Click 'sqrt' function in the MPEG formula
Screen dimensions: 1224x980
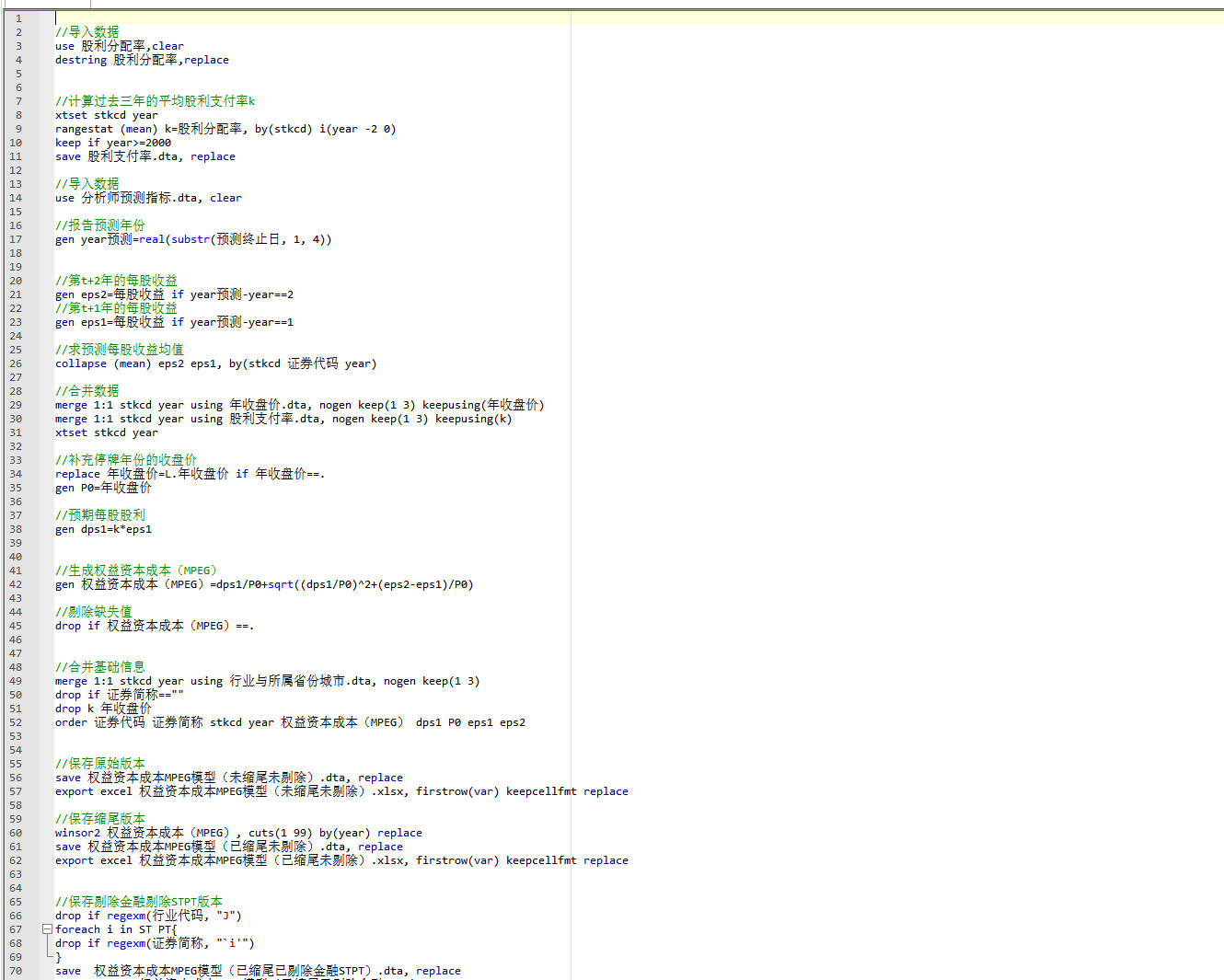tap(280, 584)
